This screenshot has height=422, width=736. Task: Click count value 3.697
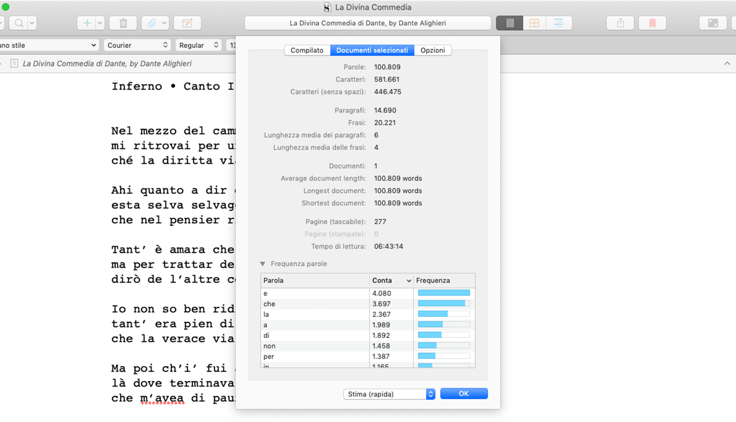[381, 304]
